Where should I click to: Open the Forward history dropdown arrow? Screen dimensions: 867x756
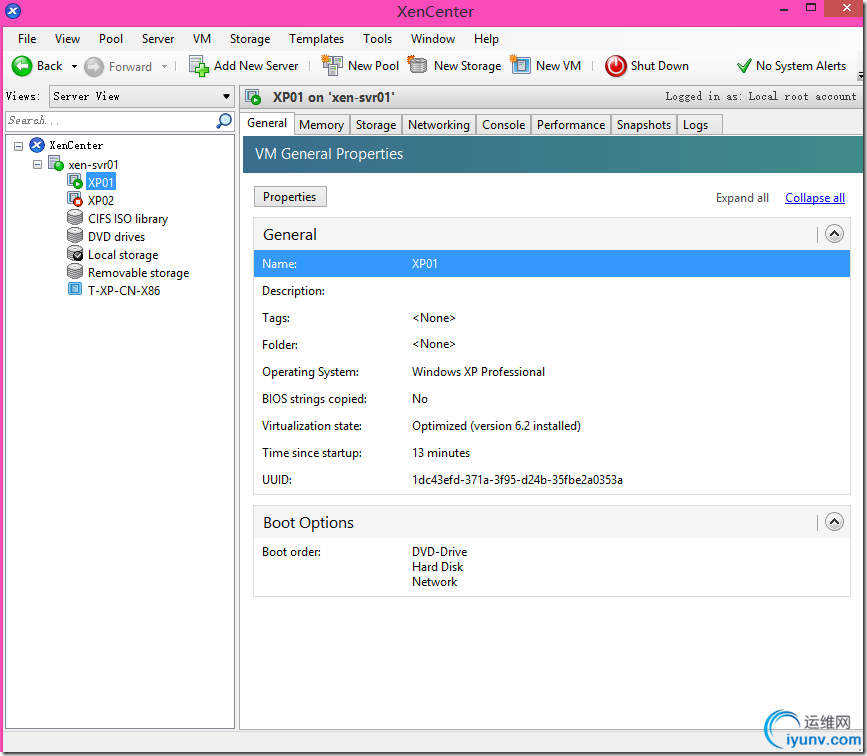click(164, 66)
